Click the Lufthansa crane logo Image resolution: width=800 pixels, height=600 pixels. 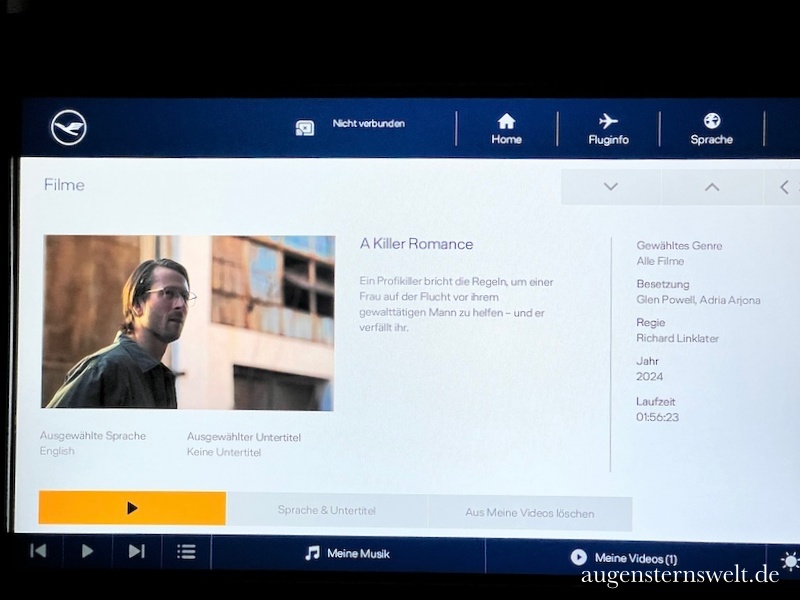click(68, 128)
